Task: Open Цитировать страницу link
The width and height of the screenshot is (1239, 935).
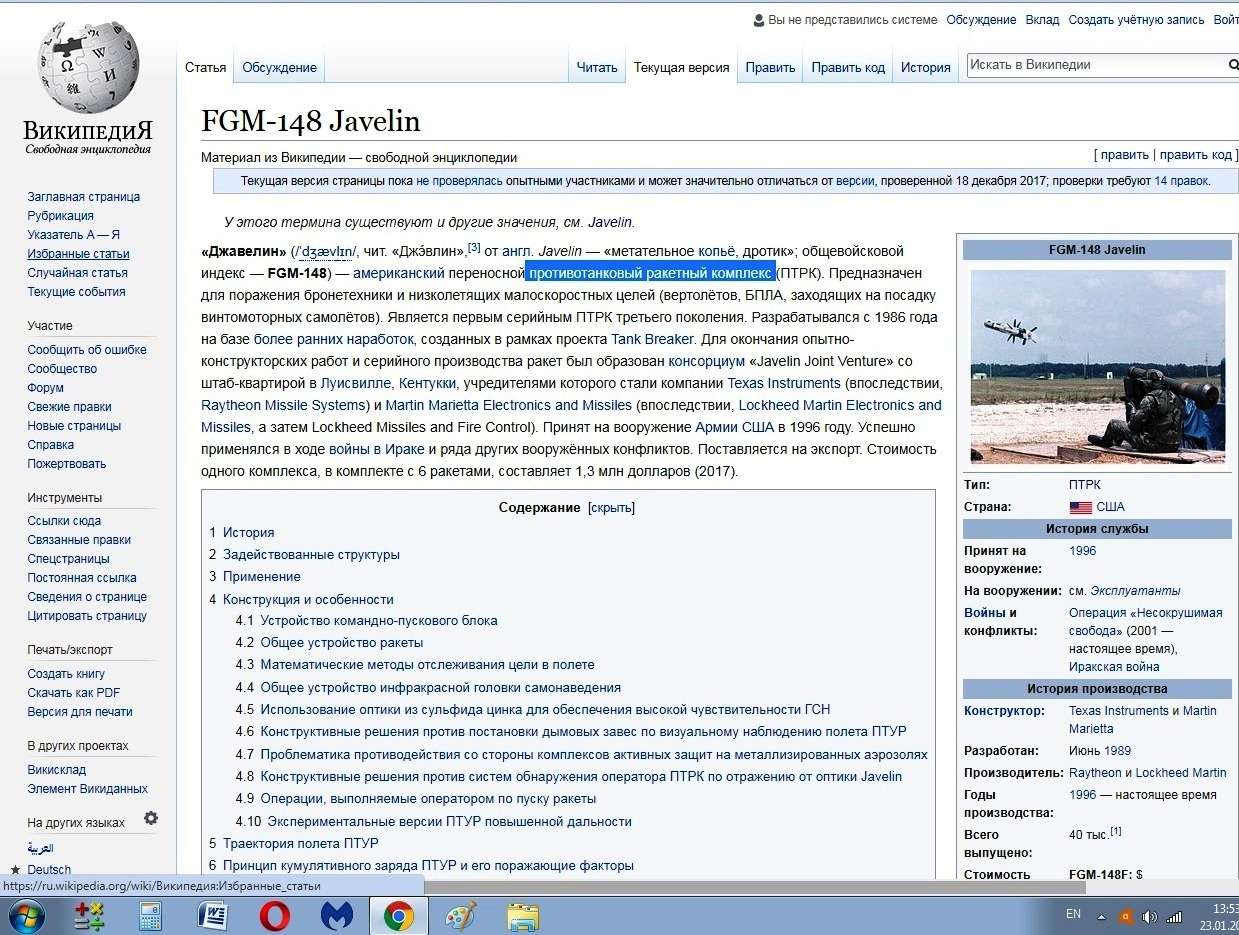Action: pos(87,616)
